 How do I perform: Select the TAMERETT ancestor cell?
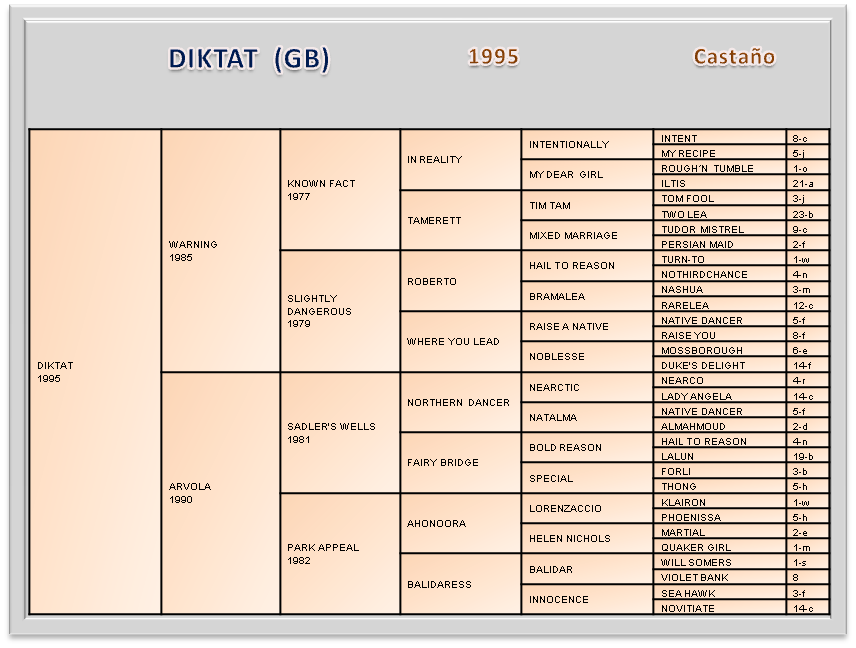point(460,221)
